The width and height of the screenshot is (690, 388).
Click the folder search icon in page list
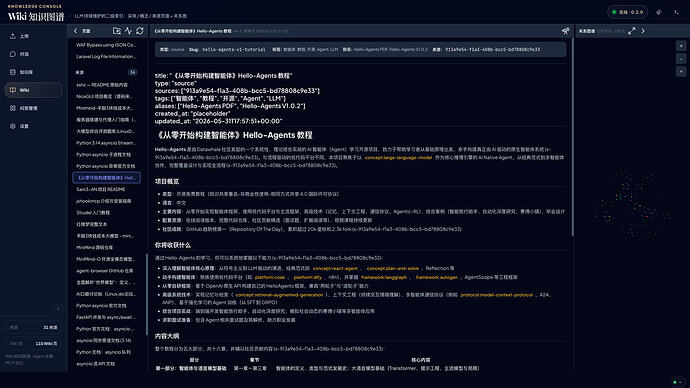point(117,31)
